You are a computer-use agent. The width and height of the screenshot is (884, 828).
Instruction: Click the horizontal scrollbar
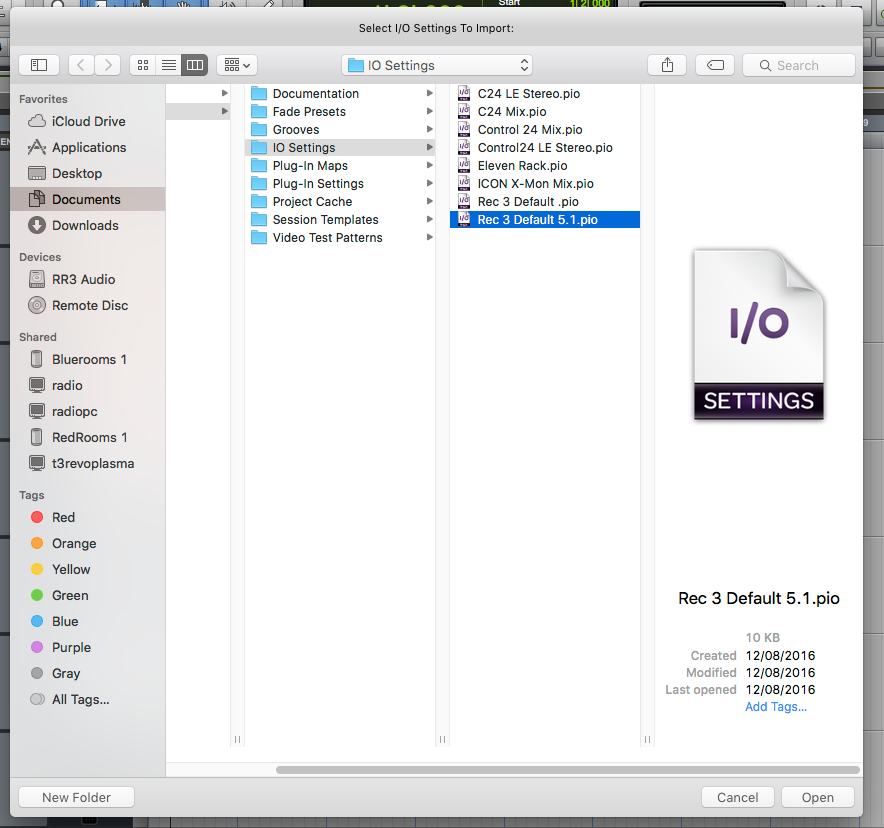(567, 769)
